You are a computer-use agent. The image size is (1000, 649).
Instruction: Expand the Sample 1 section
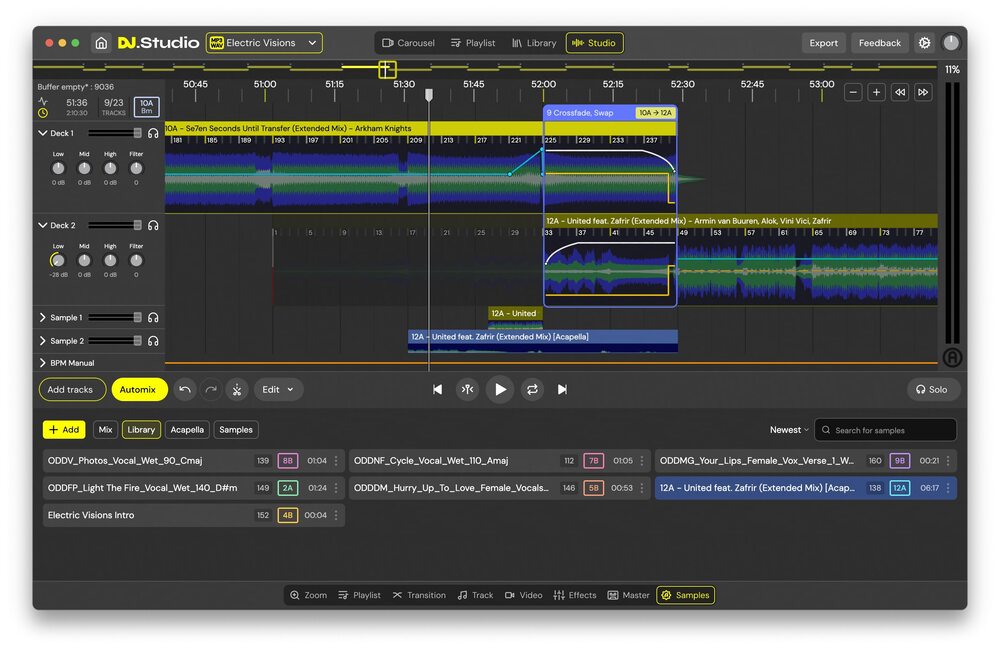[x=42, y=317]
